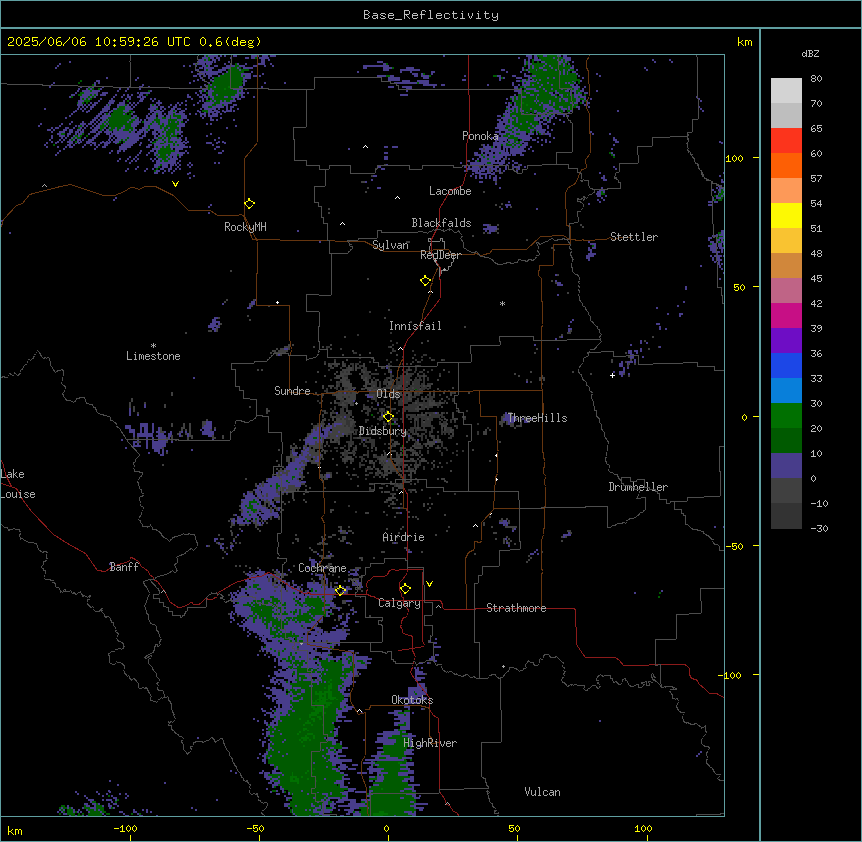Click the -30 value on dBZ legend
Viewport: 862px width, 842px height.
[819, 529]
